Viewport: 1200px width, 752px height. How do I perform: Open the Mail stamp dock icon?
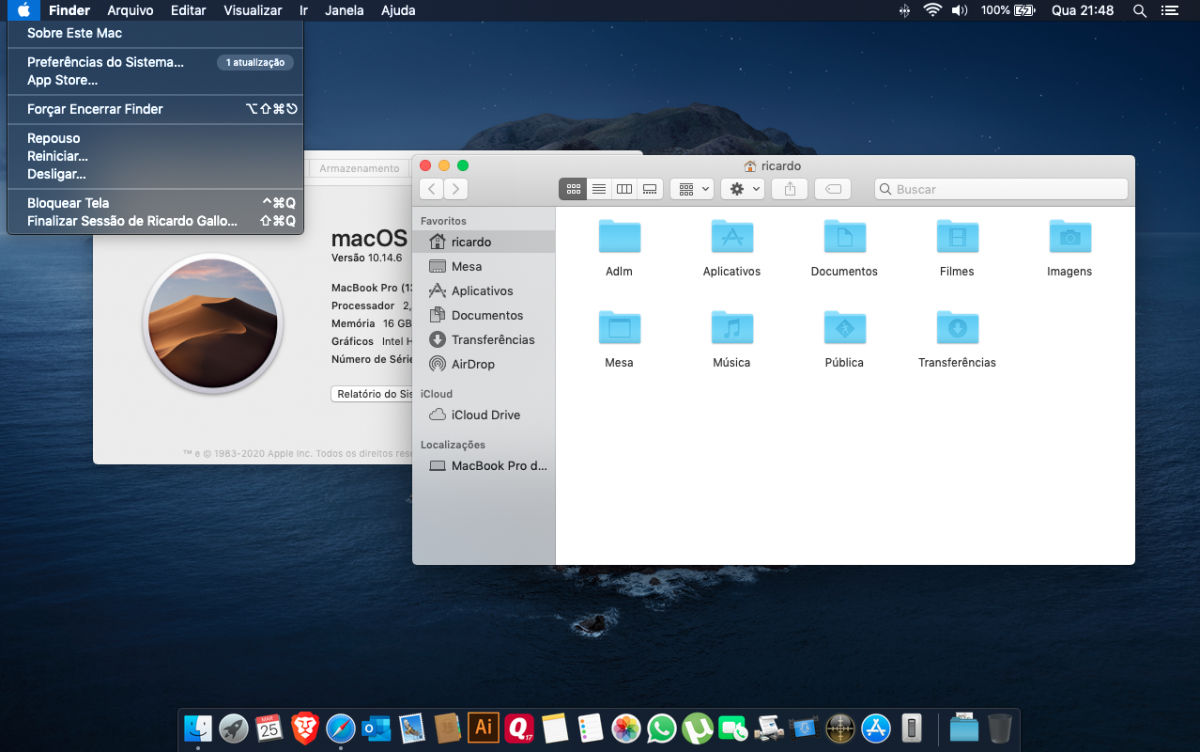pos(412,728)
